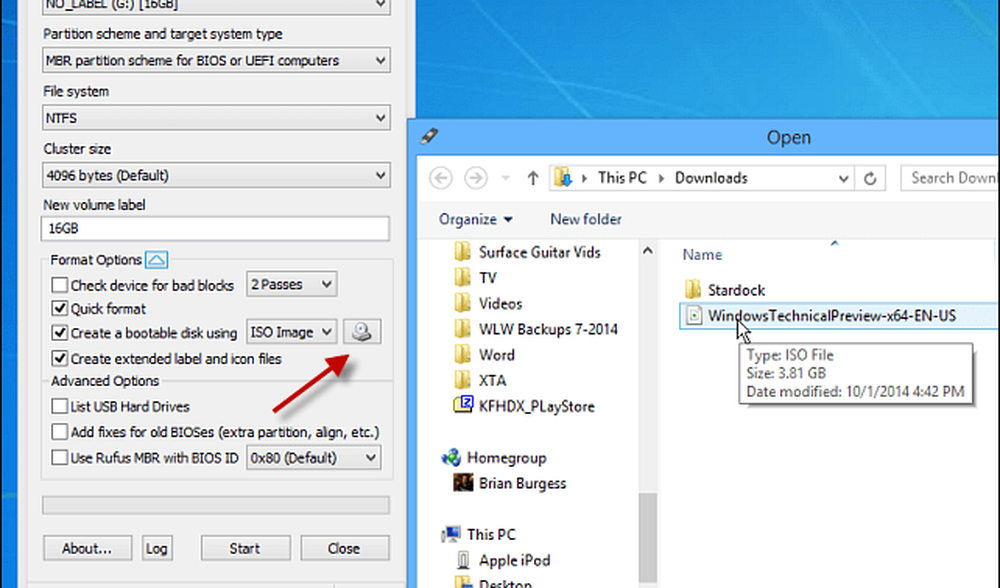Click the Downloads location icon in address bar
The image size is (1000, 588).
[563, 177]
